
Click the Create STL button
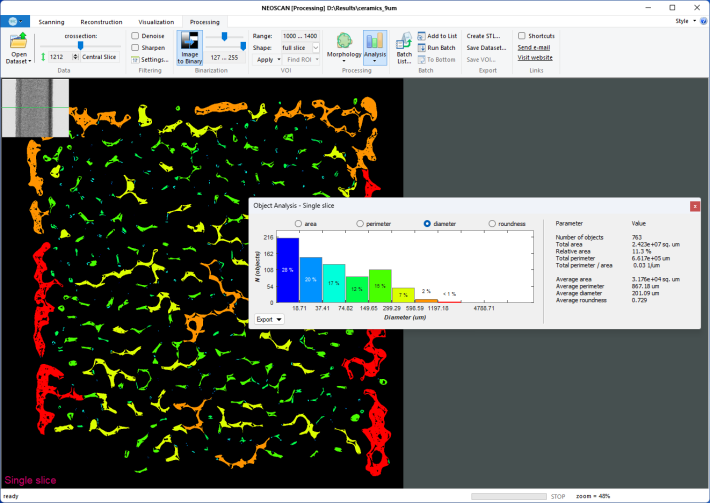point(485,36)
